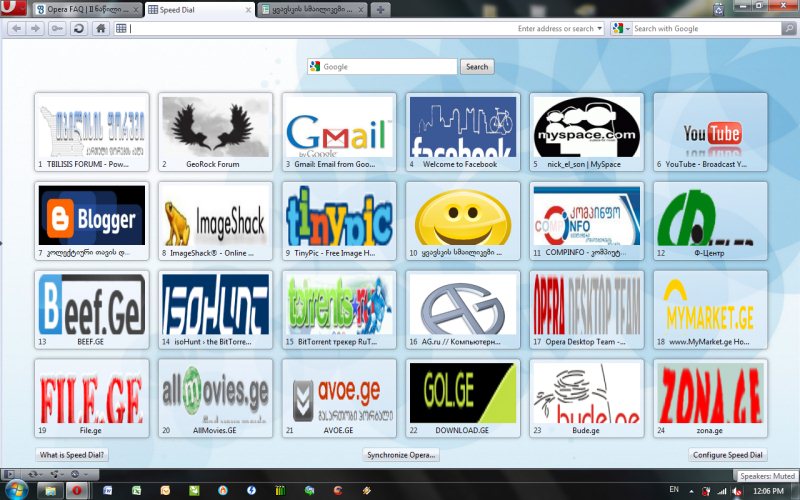This screenshot has width=800, height=500.
Task: Expand the address bar history dropdown
Action: point(599,29)
